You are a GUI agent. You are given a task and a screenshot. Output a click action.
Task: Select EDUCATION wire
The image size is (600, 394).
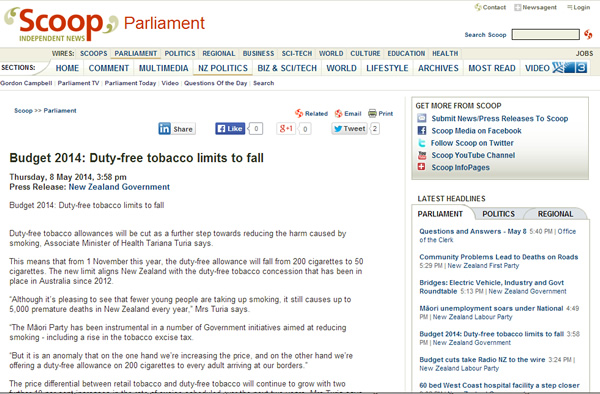click(x=406, y=53)
